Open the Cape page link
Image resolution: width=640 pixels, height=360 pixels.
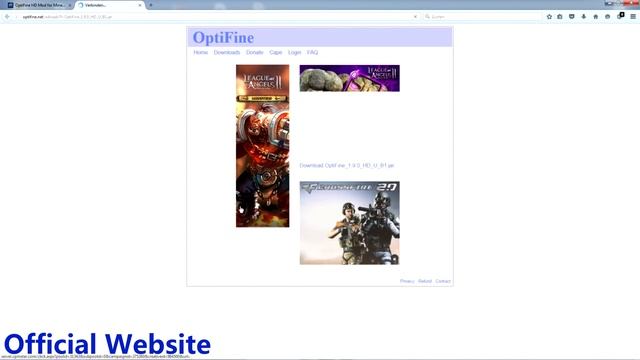click(276, 53)
